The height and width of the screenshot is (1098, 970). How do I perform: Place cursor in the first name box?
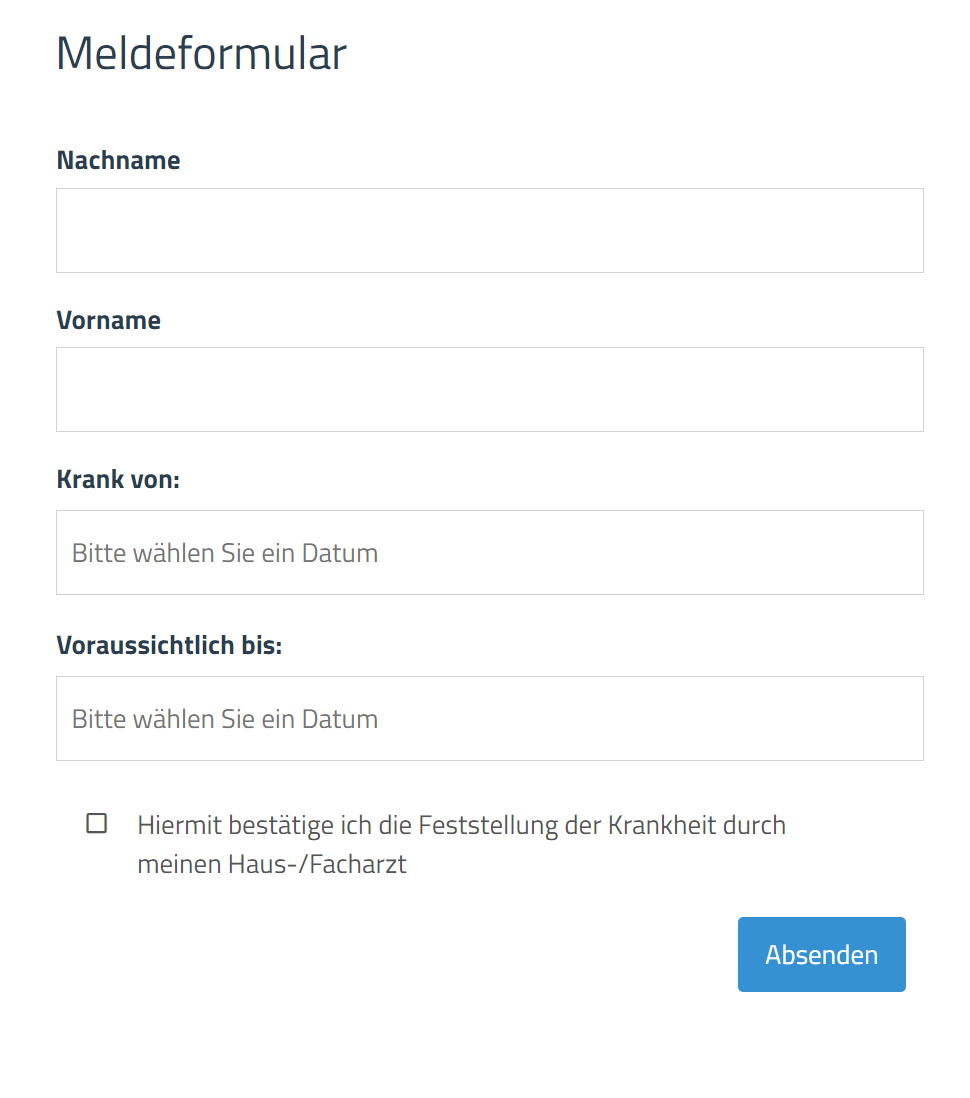point(490,389)
